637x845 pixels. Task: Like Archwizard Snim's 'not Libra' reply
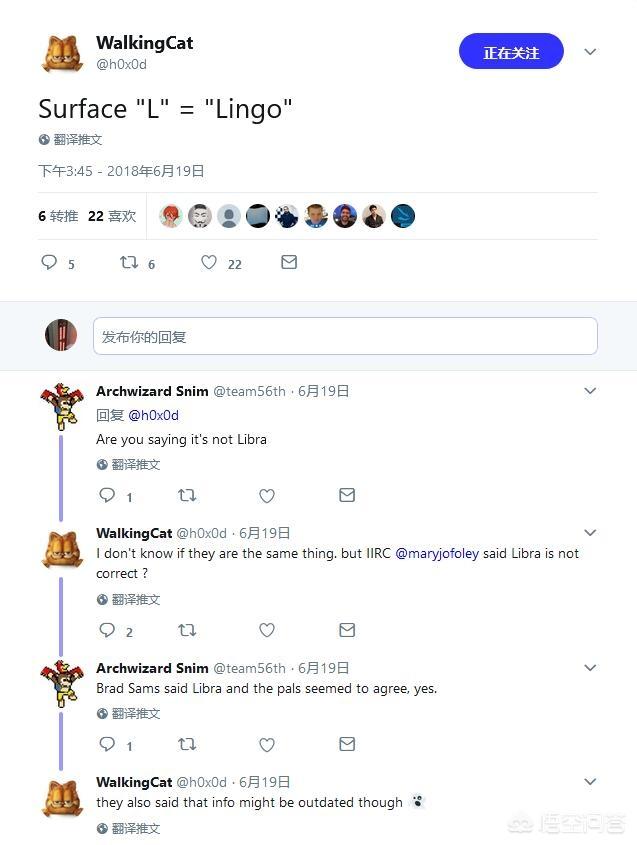(x=267, y=495)
